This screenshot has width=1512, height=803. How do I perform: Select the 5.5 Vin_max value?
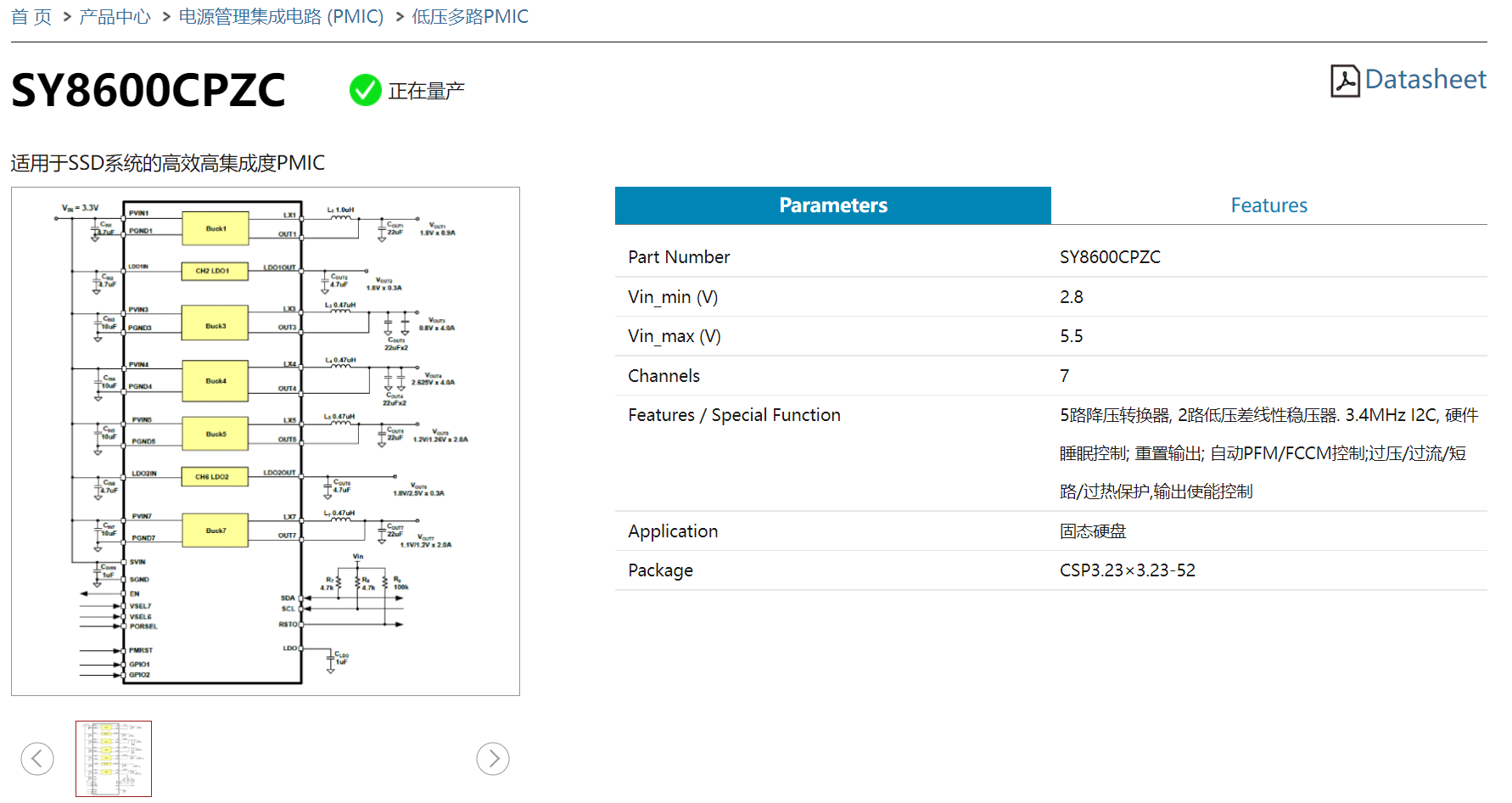coord(1071,336)
